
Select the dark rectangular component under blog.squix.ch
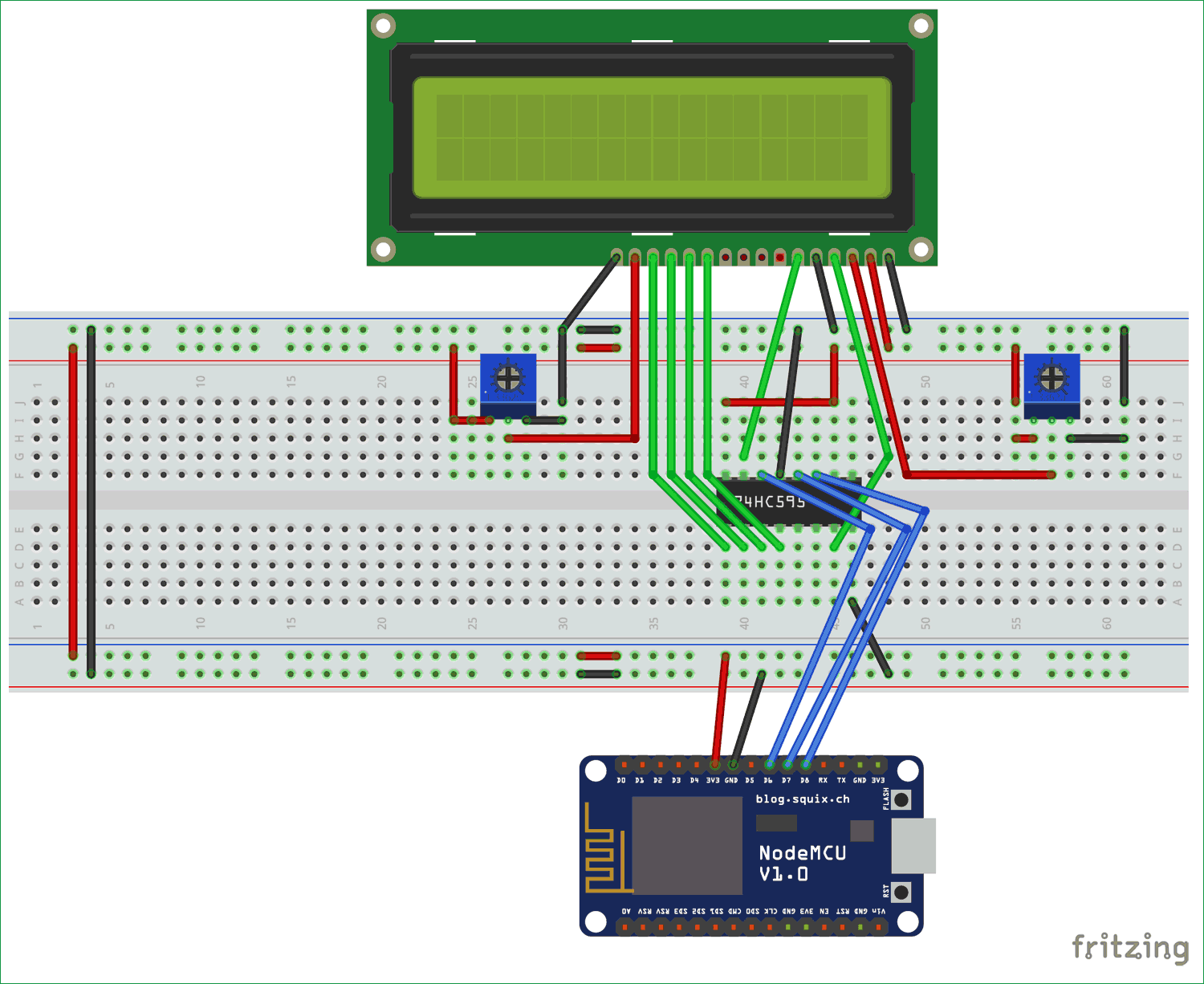pyautogui.click(x=776, y=823)
